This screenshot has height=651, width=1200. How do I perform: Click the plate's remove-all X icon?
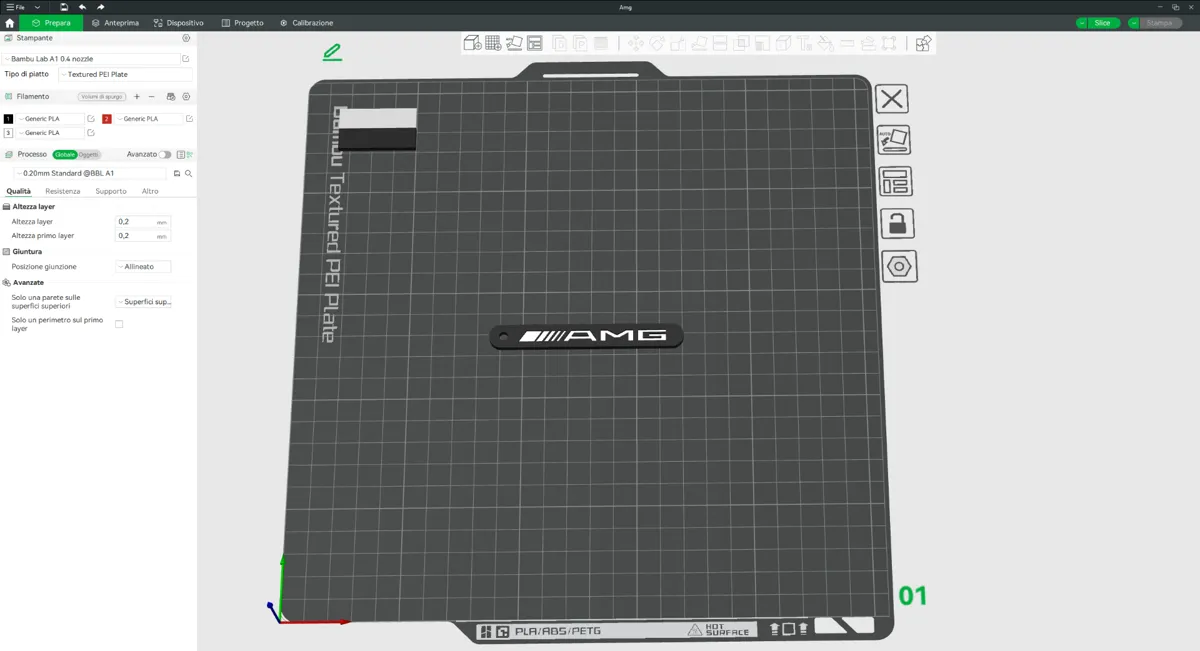coord(892,99)
